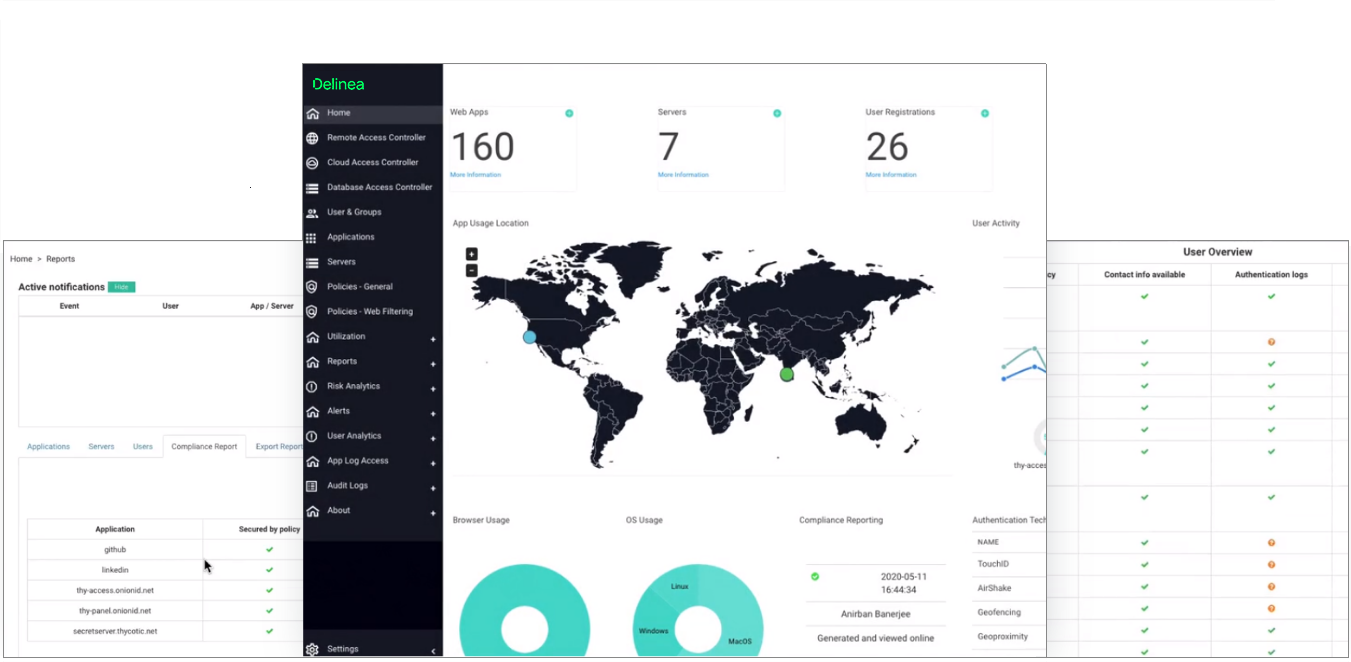Click the Database Access Controller icon

[x=313, y=188]
